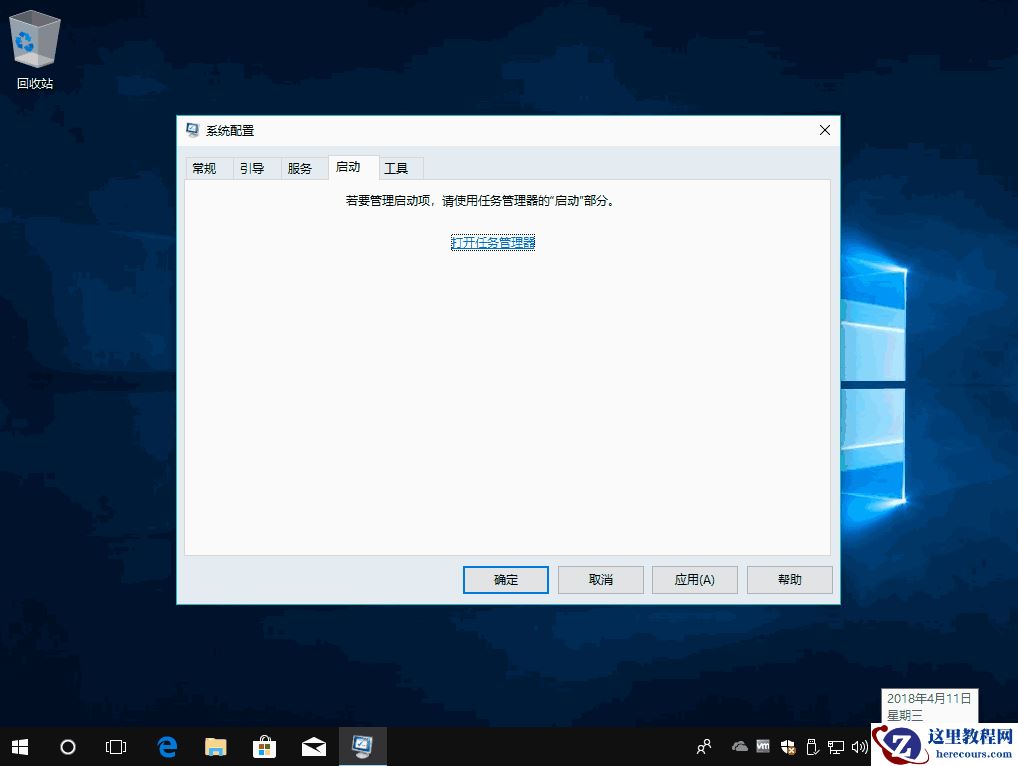The height and width of the screenshot is (766, 1018).
Task: Open Microsoft Edge from the taskbar
Action: pyautogui.click(x=166, y=747)
